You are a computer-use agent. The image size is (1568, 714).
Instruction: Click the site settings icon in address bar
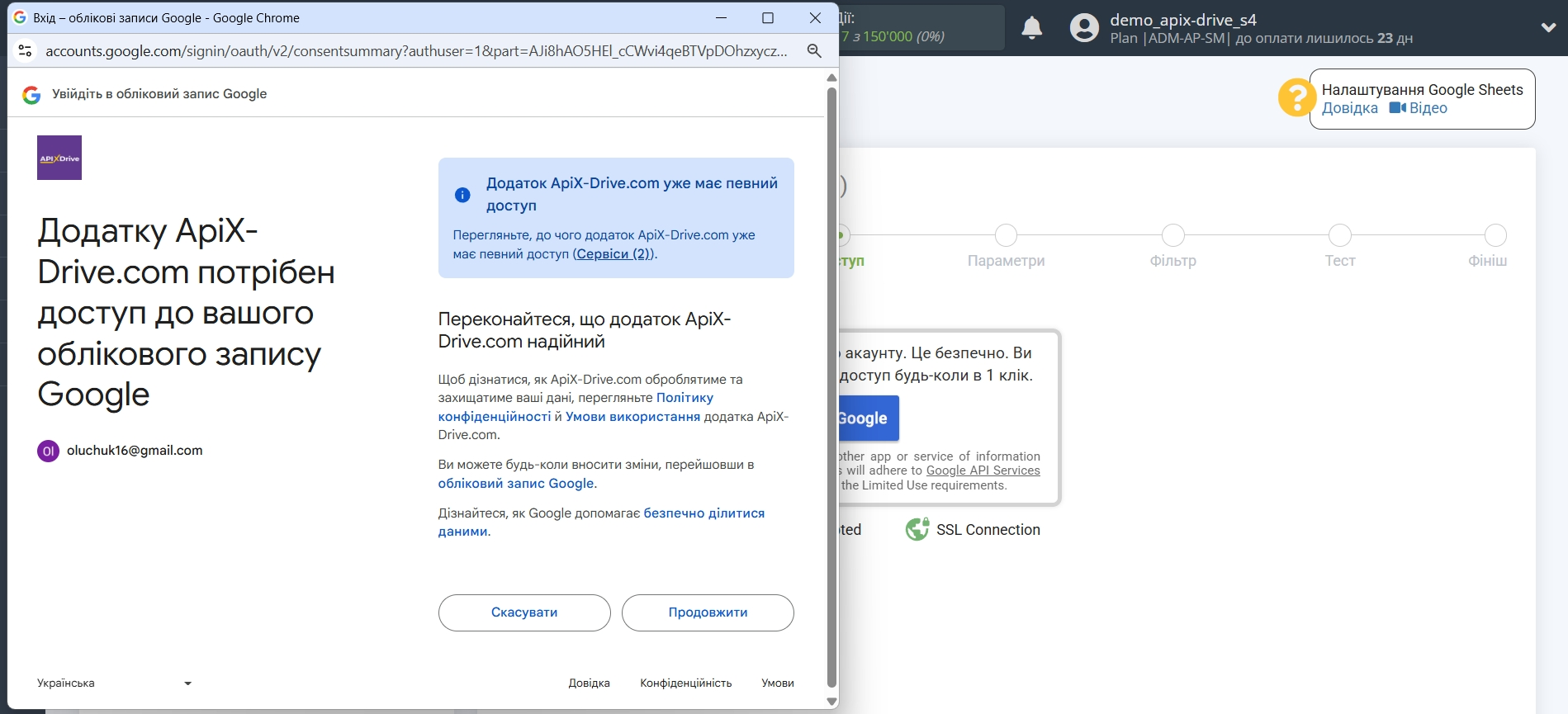[26, 51]
